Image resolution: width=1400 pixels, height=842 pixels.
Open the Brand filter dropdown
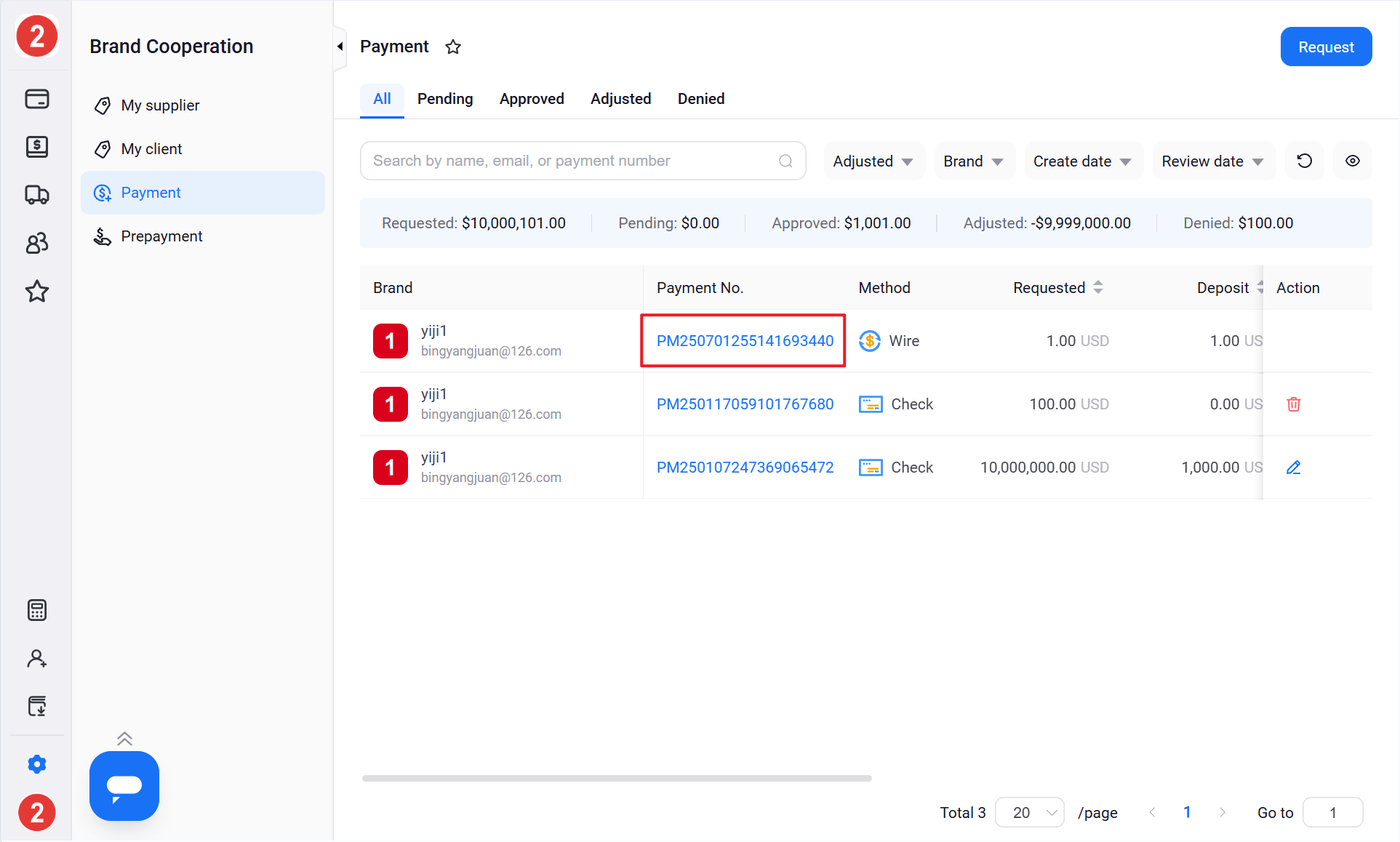pyautogui.click(x=974, y=161)
